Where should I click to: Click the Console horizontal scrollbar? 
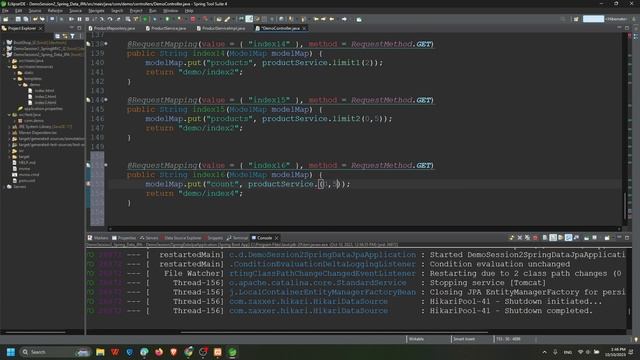pyautogui.click(x=335, y=332)
